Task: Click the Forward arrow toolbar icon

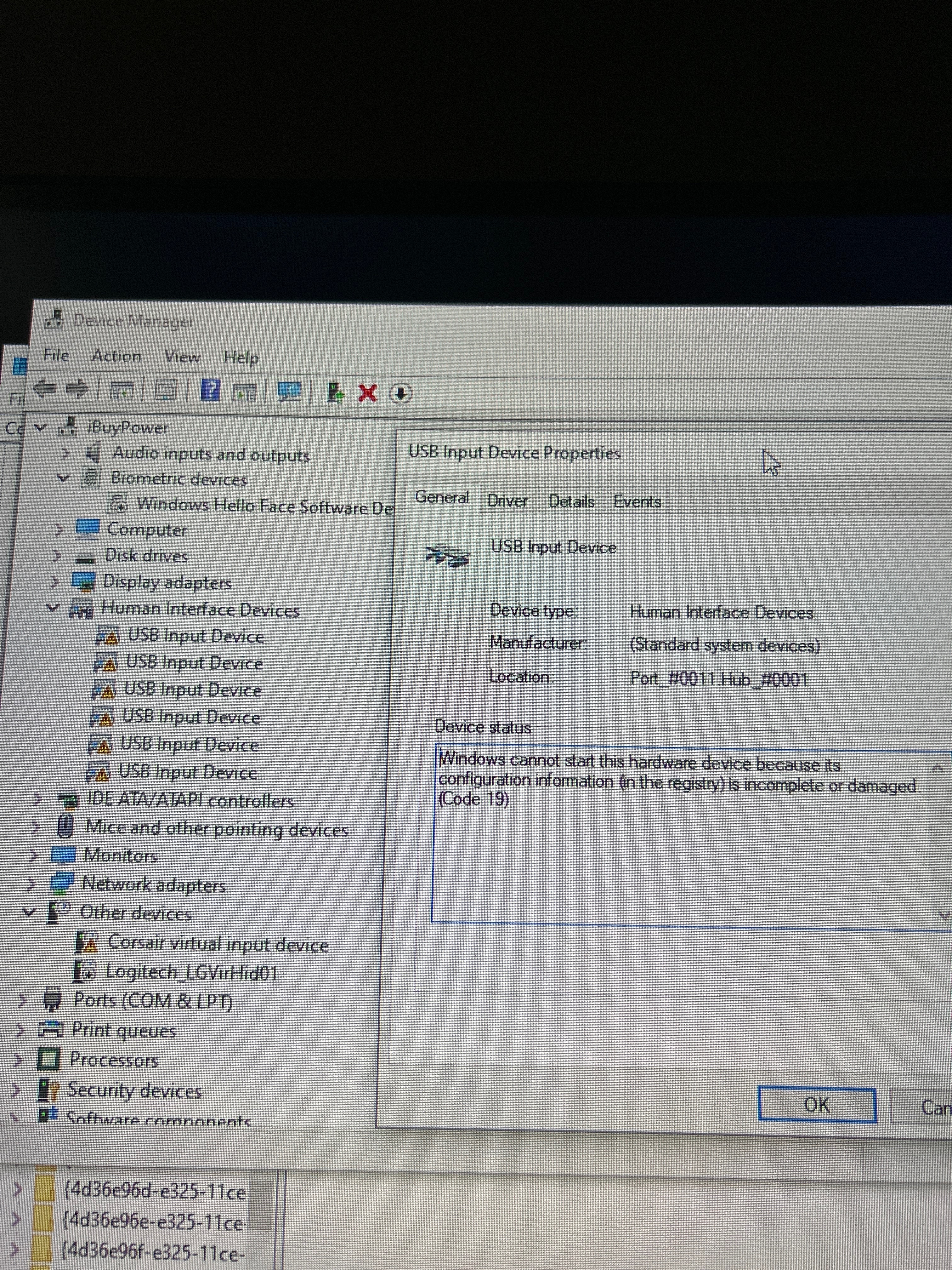Action: [77, 389]
